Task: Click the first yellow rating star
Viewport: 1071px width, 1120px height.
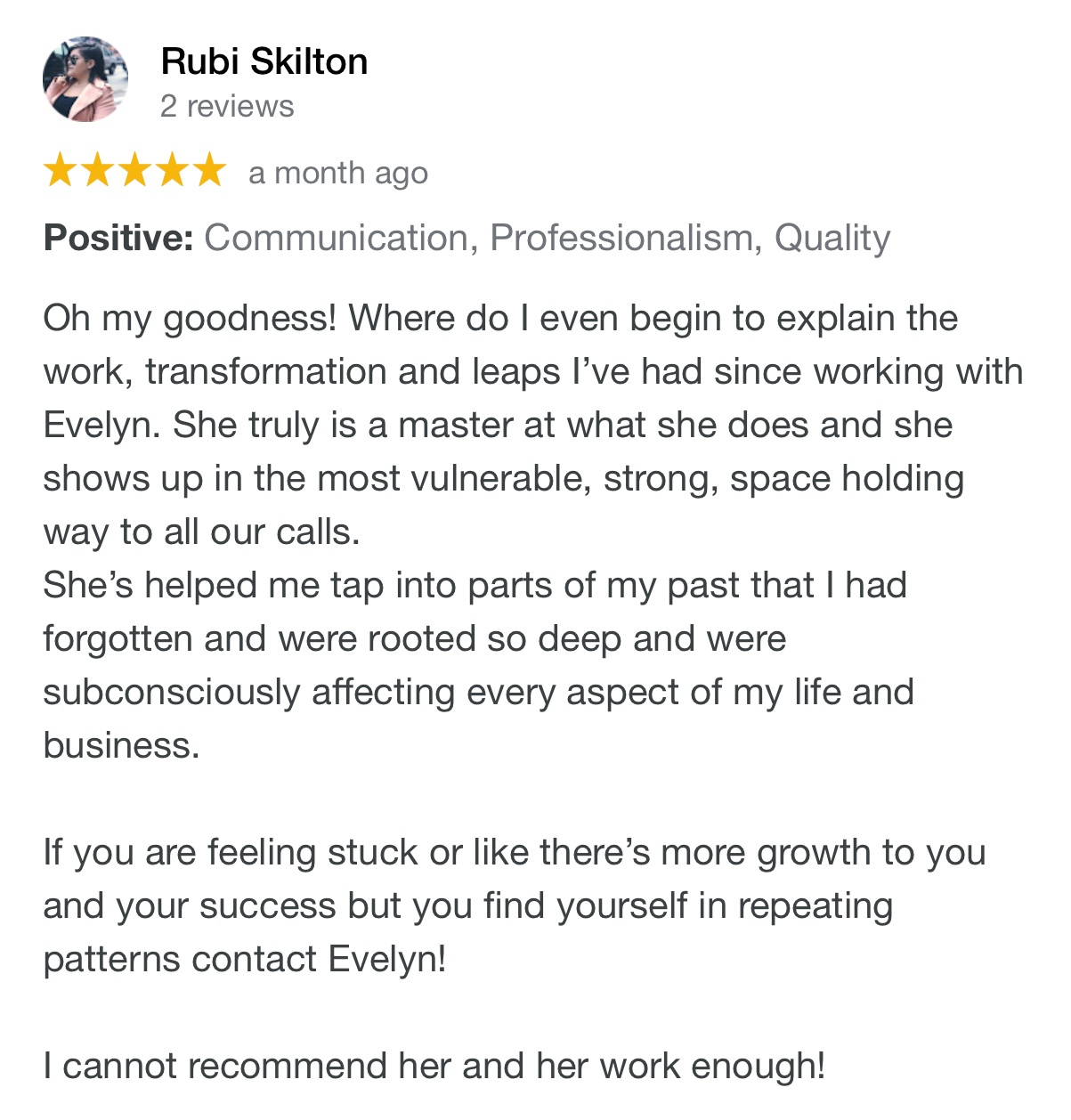Action: click(x=61, y=170)
